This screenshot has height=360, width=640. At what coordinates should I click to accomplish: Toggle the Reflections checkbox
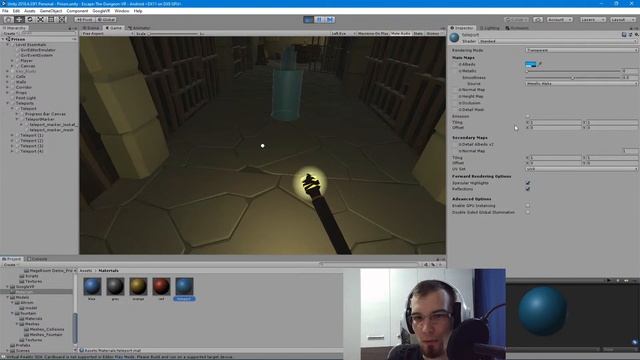(x=528, y=189)
